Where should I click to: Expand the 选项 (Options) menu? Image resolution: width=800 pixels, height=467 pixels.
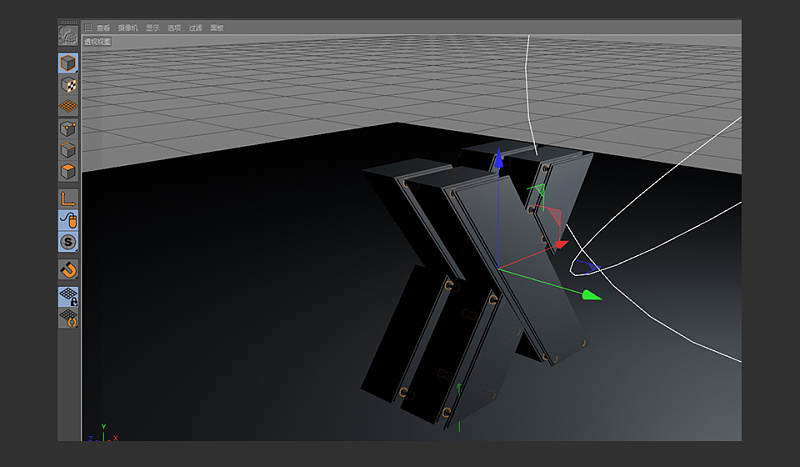(x=174, y=28)
